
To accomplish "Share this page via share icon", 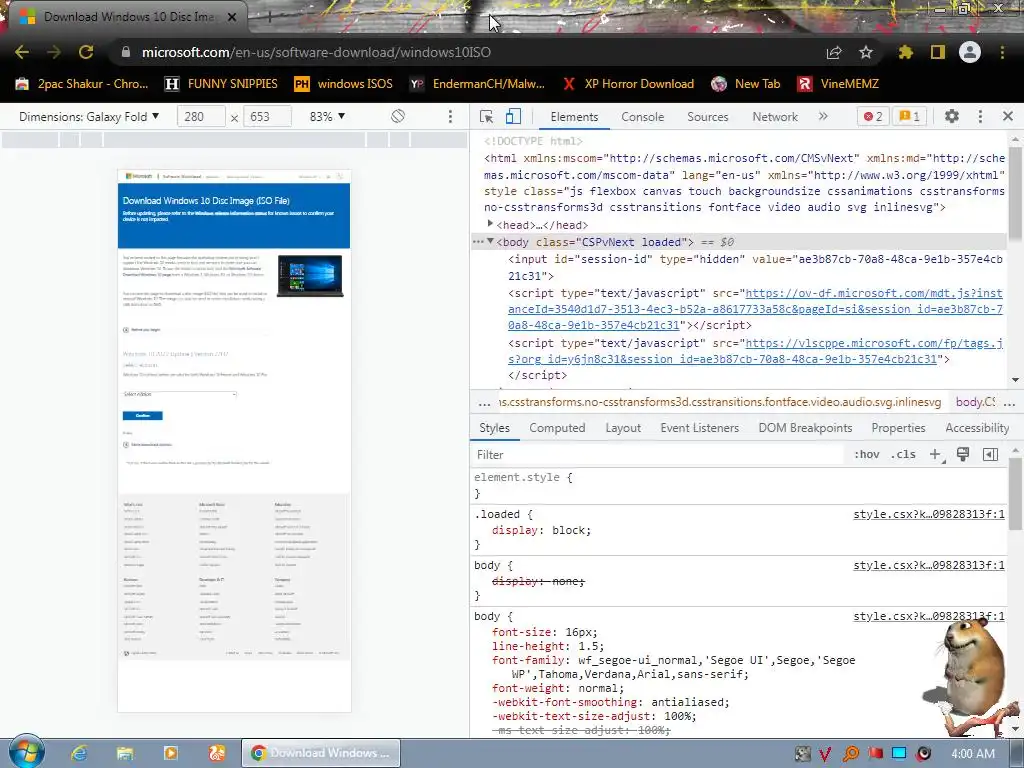I will tap(834, 52).
